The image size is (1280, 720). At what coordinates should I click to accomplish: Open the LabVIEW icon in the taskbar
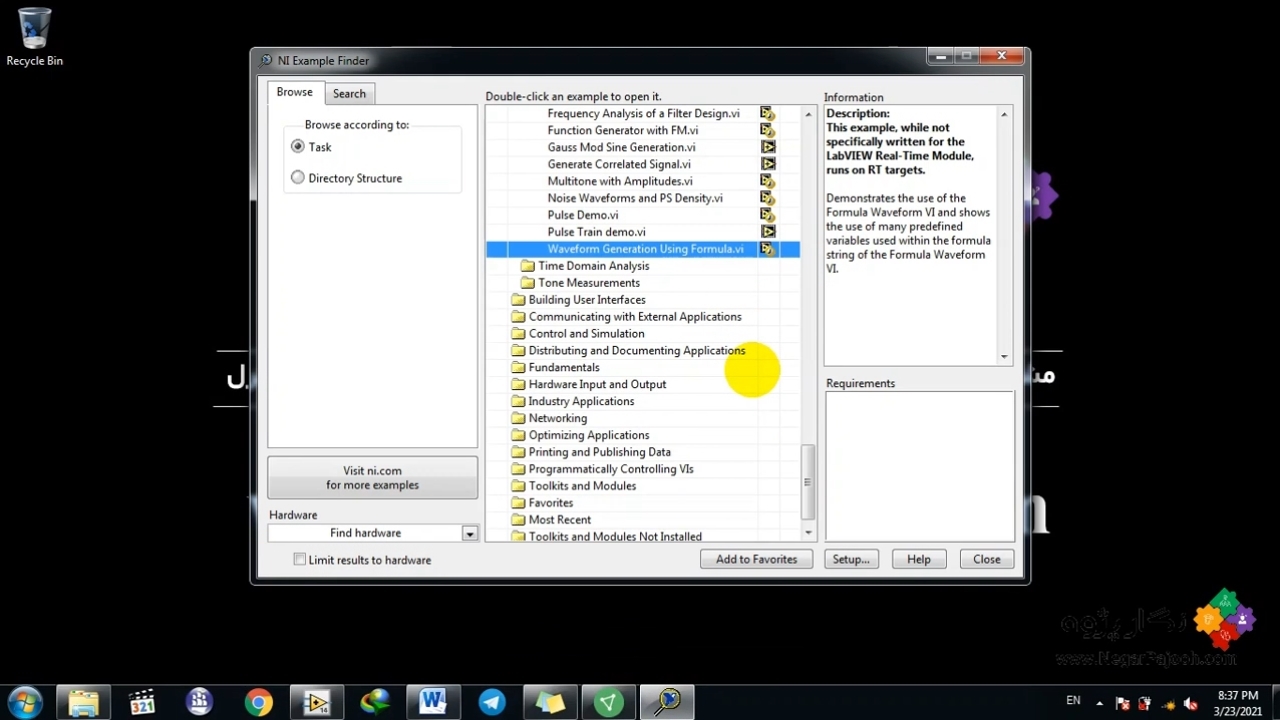(317, 702)
